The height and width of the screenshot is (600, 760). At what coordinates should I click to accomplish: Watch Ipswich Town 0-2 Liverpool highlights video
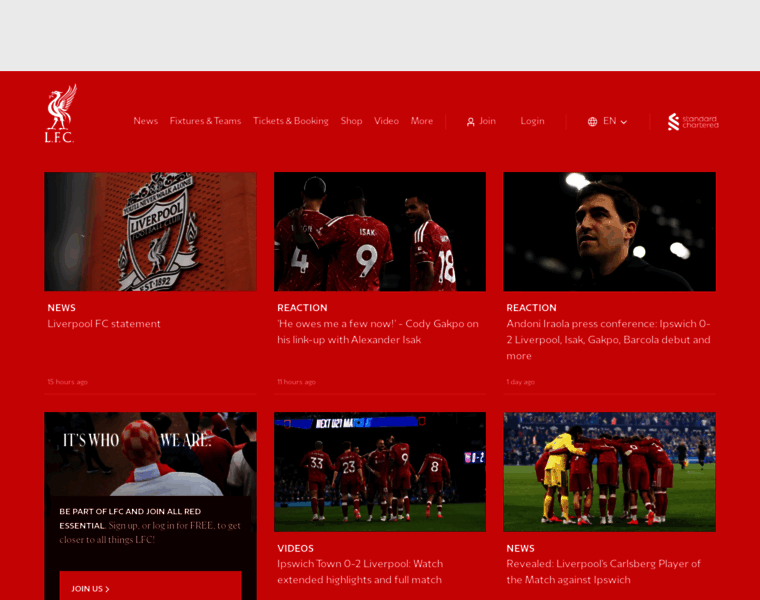tap(360, 572)
